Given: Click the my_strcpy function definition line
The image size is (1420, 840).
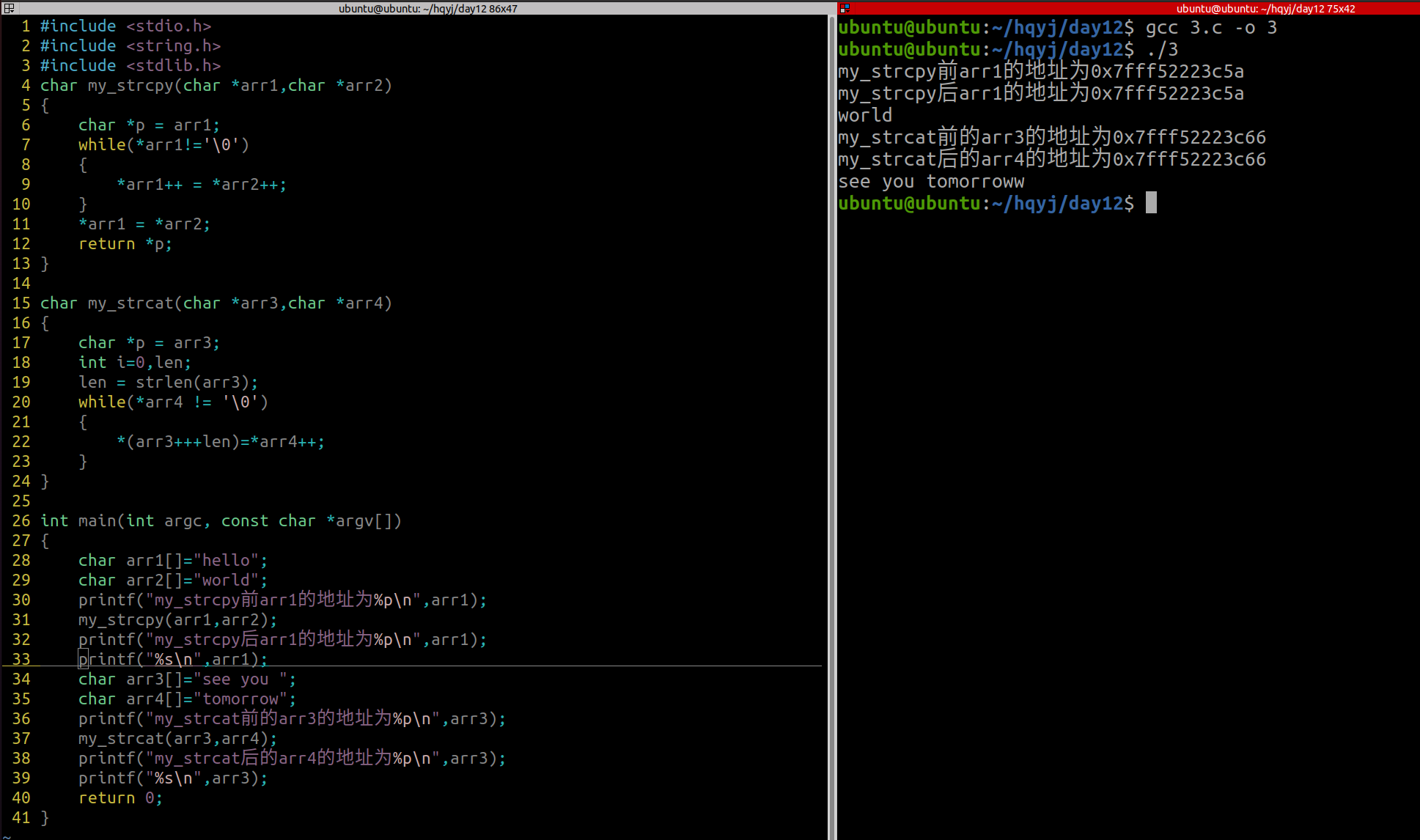Looking at the screenshot, I should point(216,86).
